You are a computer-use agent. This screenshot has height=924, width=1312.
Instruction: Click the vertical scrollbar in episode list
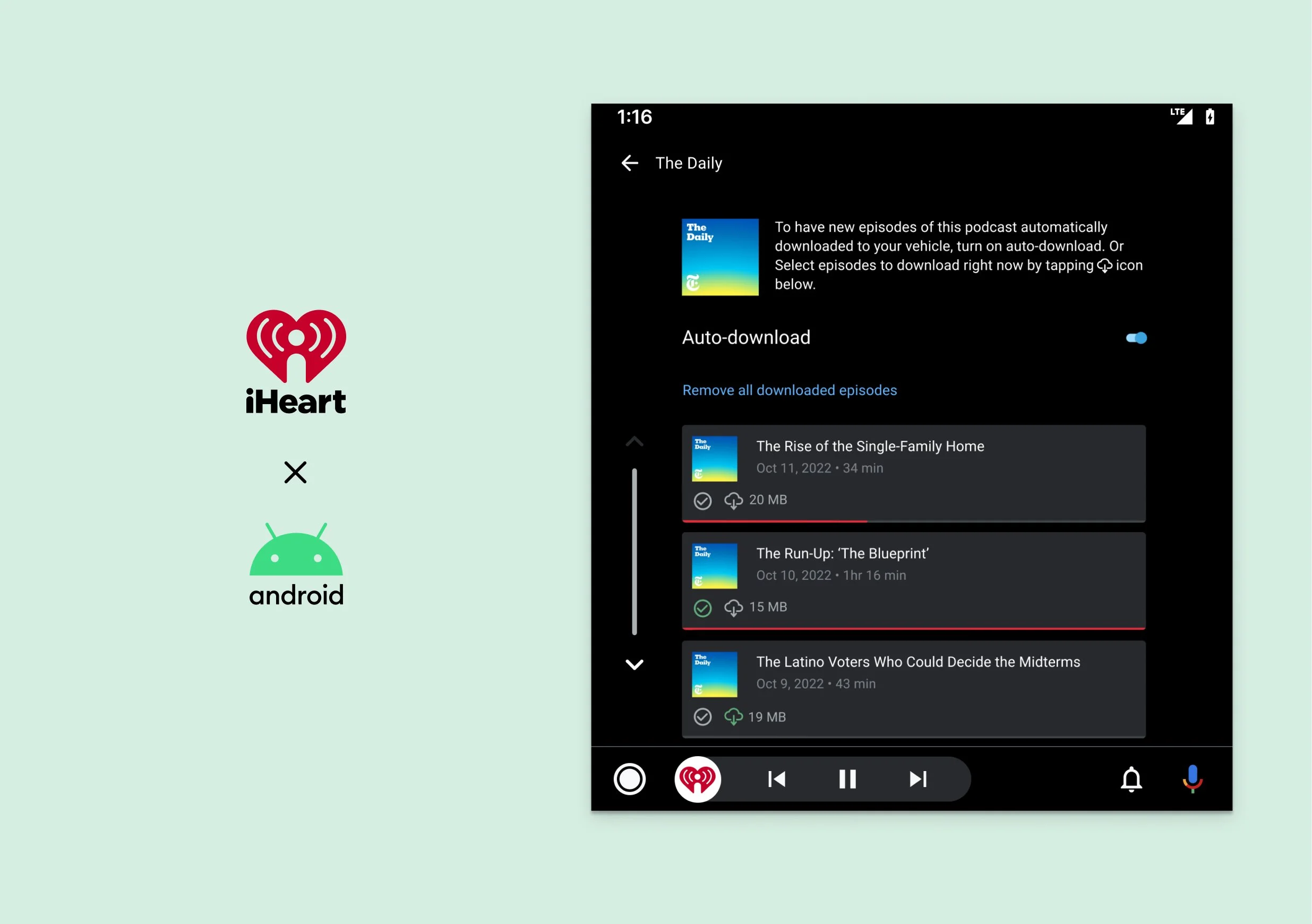pyautogui.click(x=634, y=551)
